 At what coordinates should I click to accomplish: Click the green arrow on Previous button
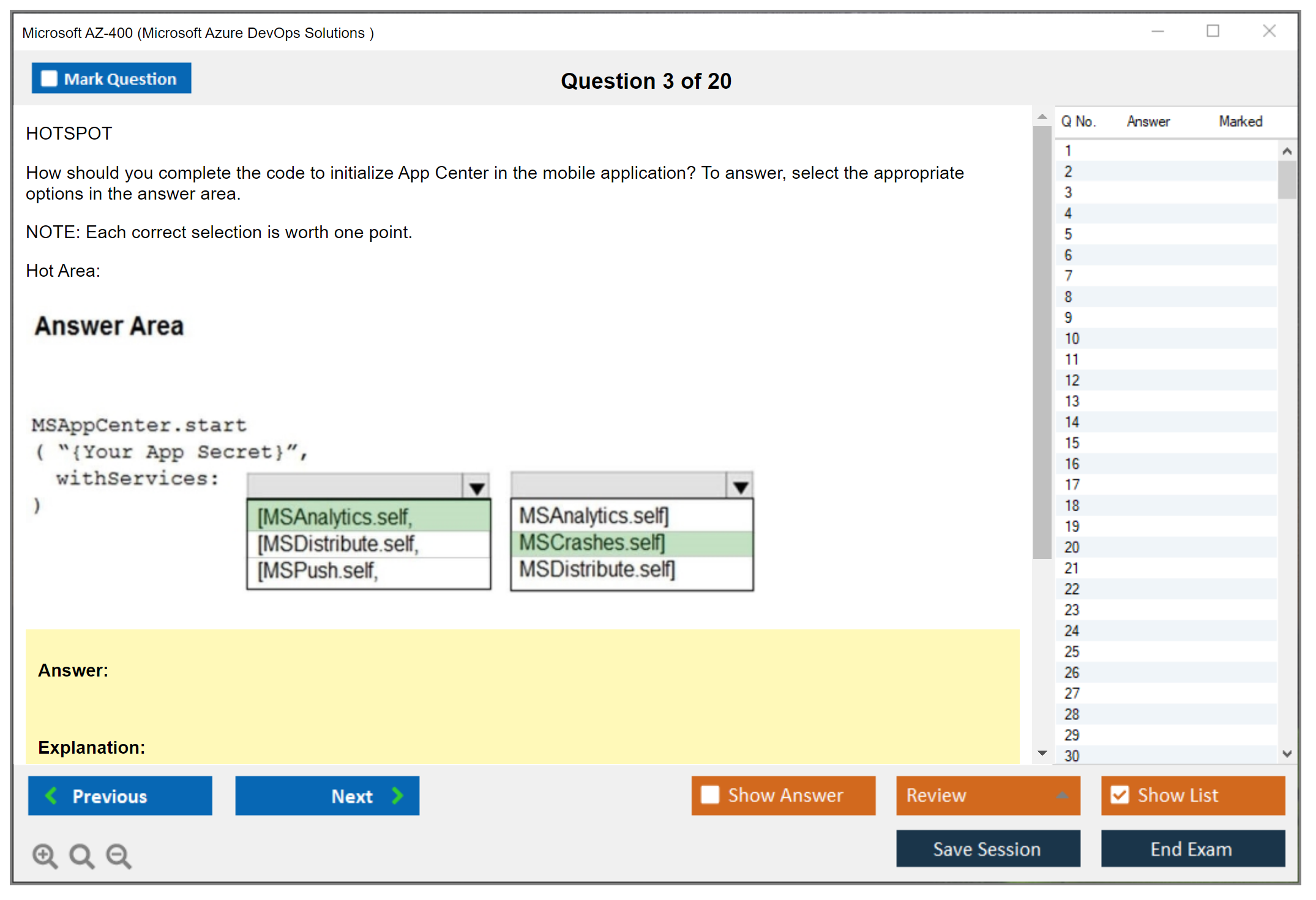(x=51, y=795)
